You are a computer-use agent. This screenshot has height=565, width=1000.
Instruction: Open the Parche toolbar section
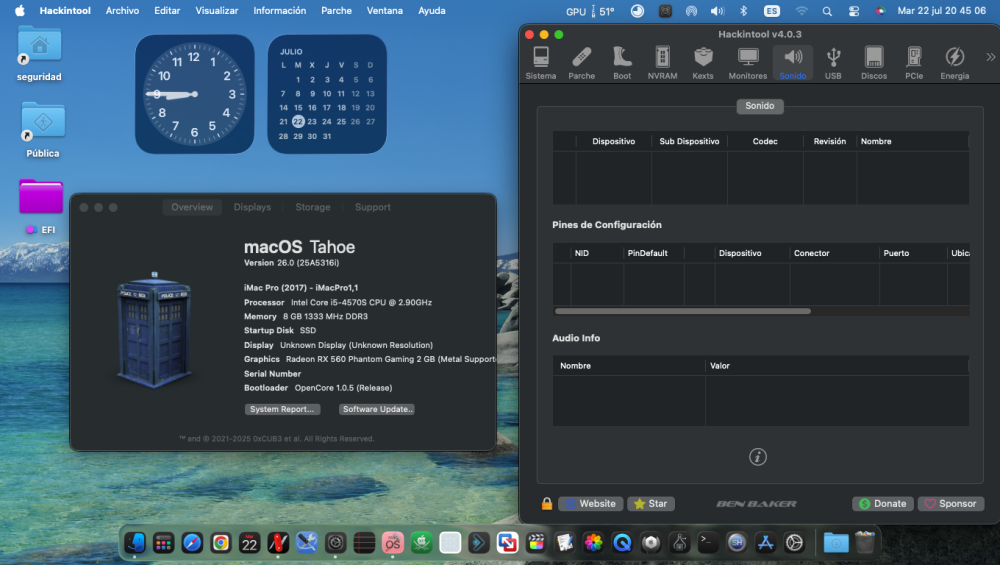pos(582,62)
